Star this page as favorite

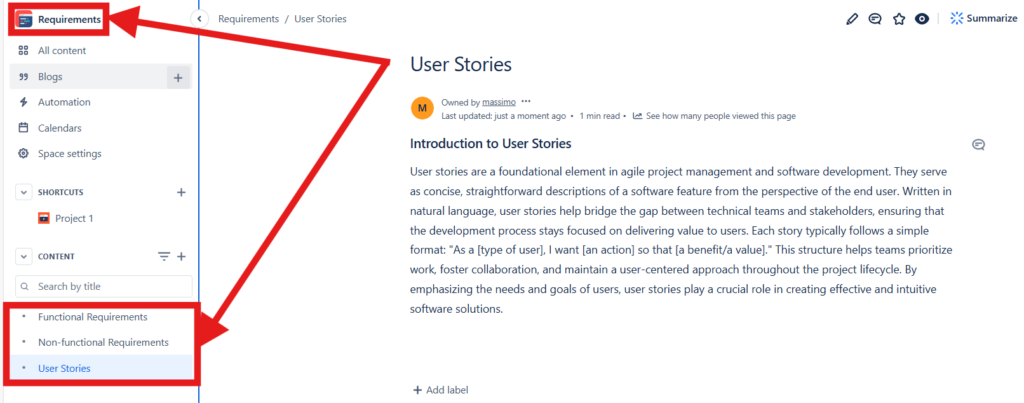click(899, 18)
